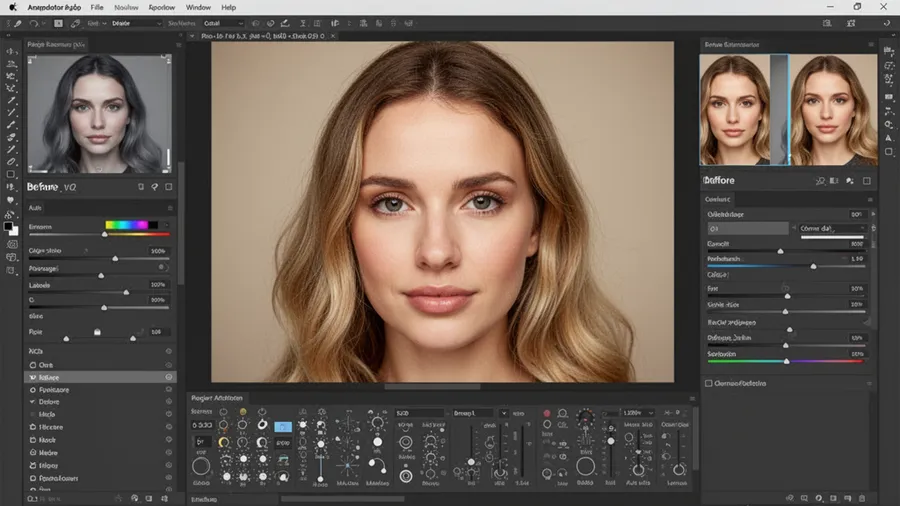
Task: Click the gray input field left of Cömor dal
Action: click(x=748, y=228)
